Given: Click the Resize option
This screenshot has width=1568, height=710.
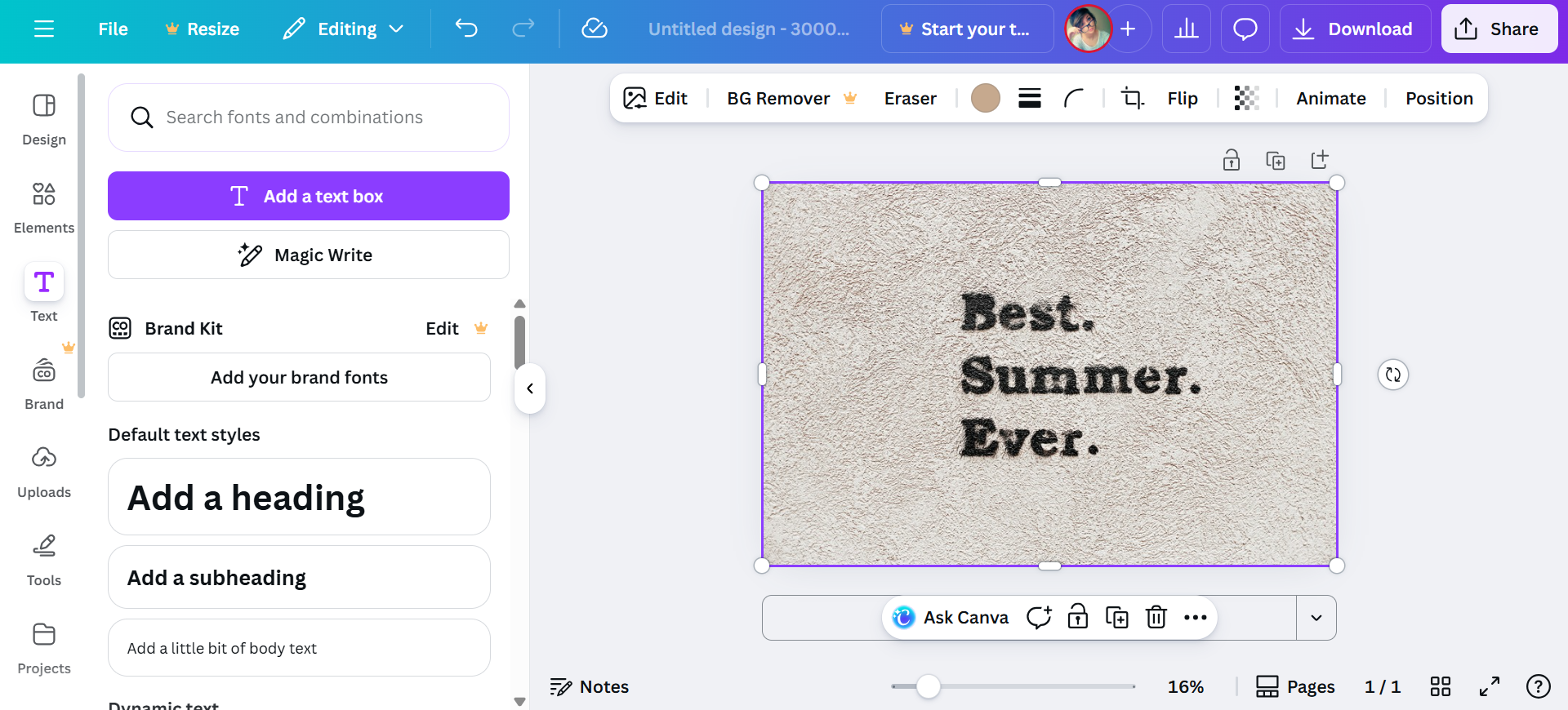Looking at the screenshot, I should 202,29.
